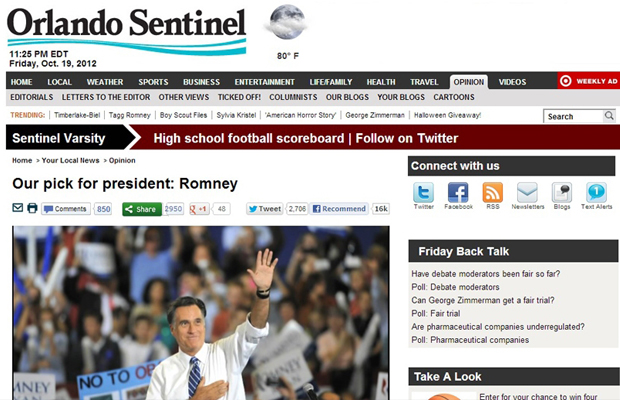Click the Facebook Recommend button
Image resolution: width=620 pixels, height=400 pixels.
coord(339,209)
